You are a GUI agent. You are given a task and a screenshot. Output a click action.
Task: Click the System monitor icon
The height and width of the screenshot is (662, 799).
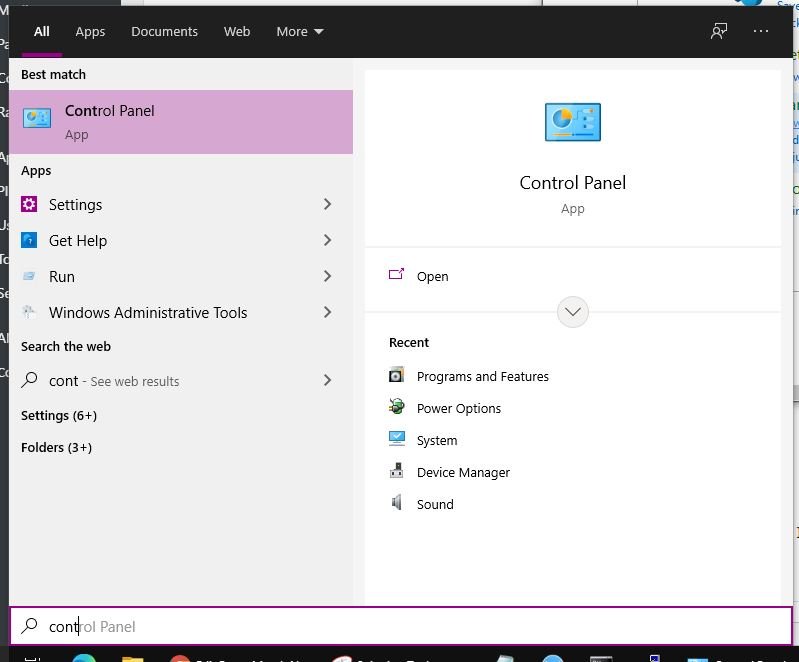pos(396,439)
